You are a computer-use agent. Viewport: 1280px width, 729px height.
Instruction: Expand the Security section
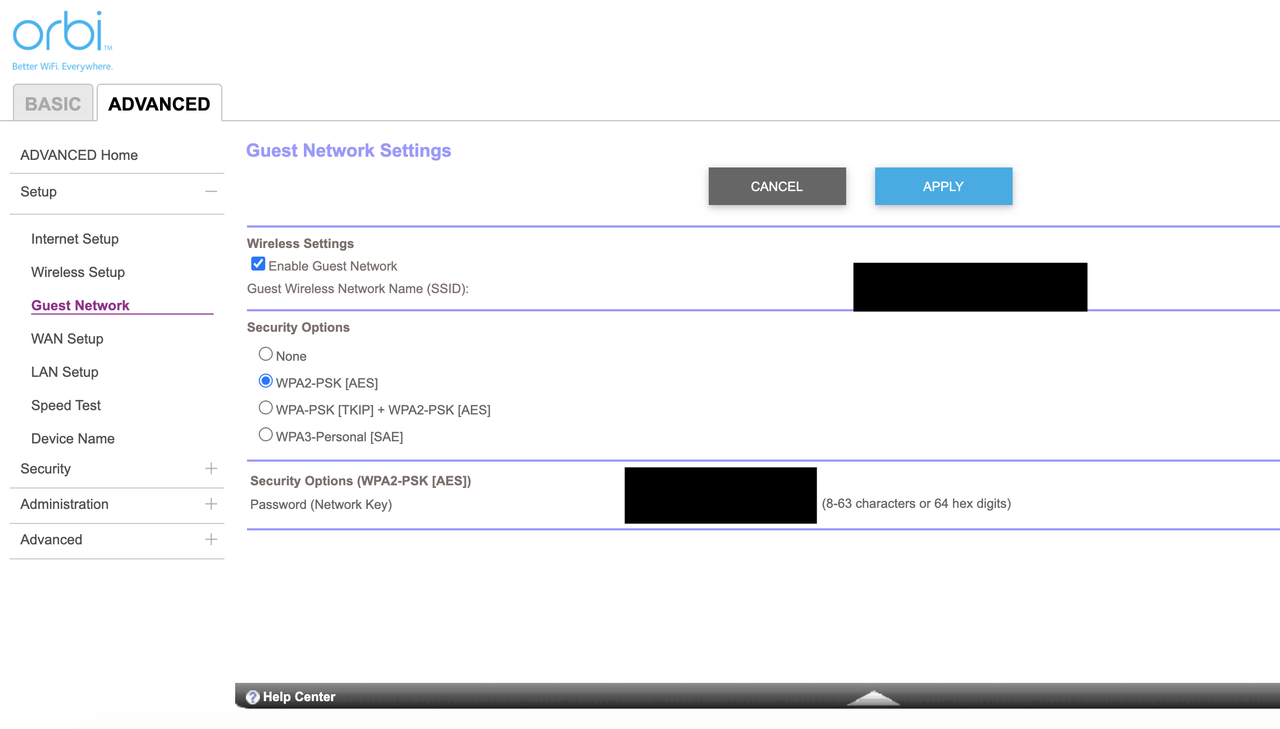210,468
